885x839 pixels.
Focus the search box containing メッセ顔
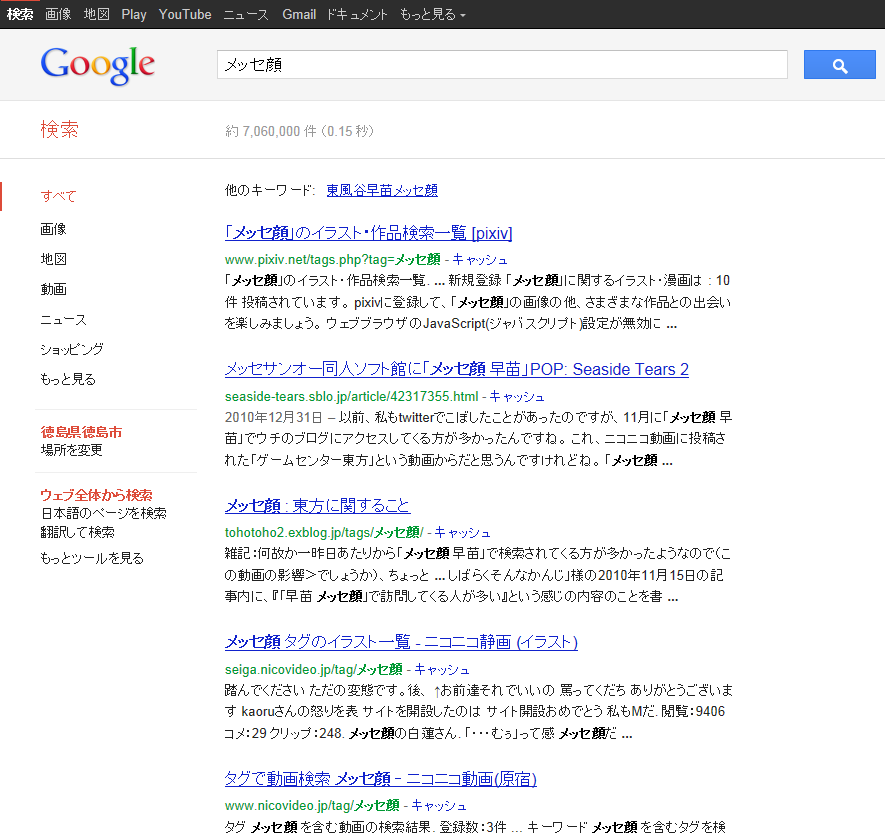[x=502, y=64]
